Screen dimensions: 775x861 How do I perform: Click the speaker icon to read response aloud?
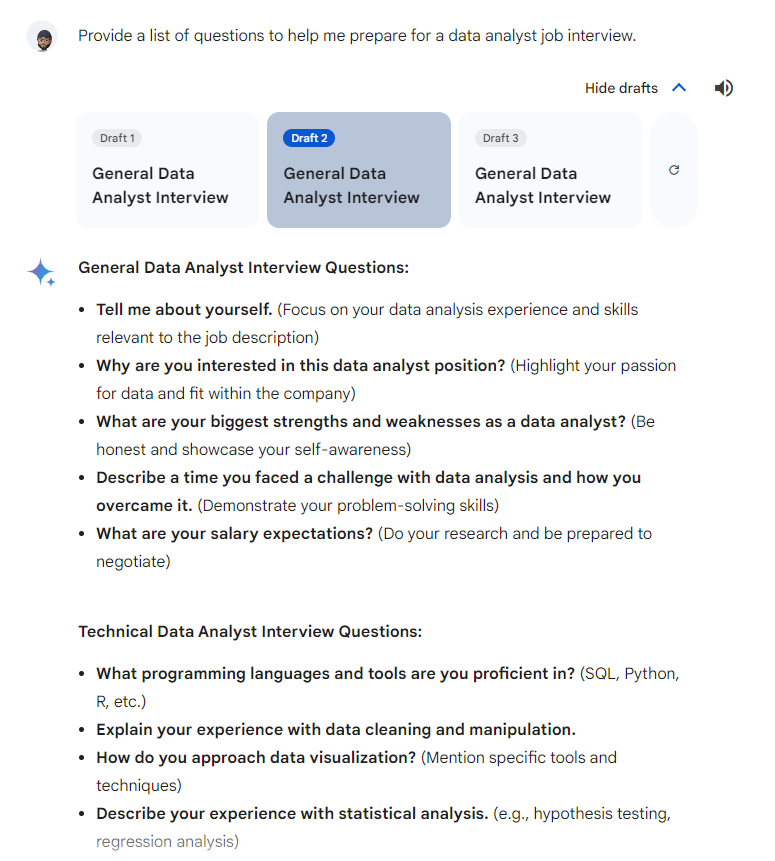[x=723, y=88]
